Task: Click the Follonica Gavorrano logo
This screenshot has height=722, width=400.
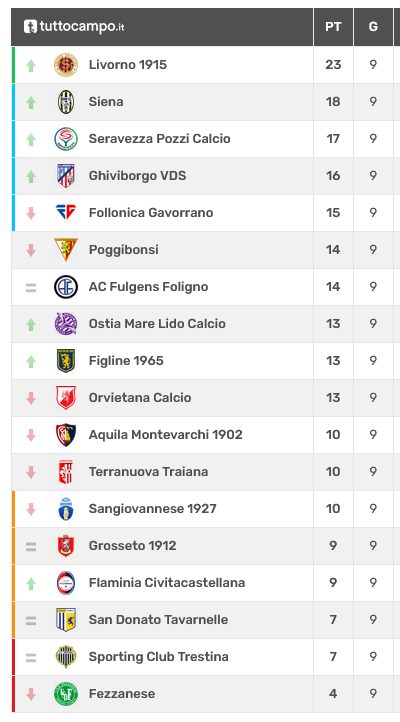Action: point(66,212)
